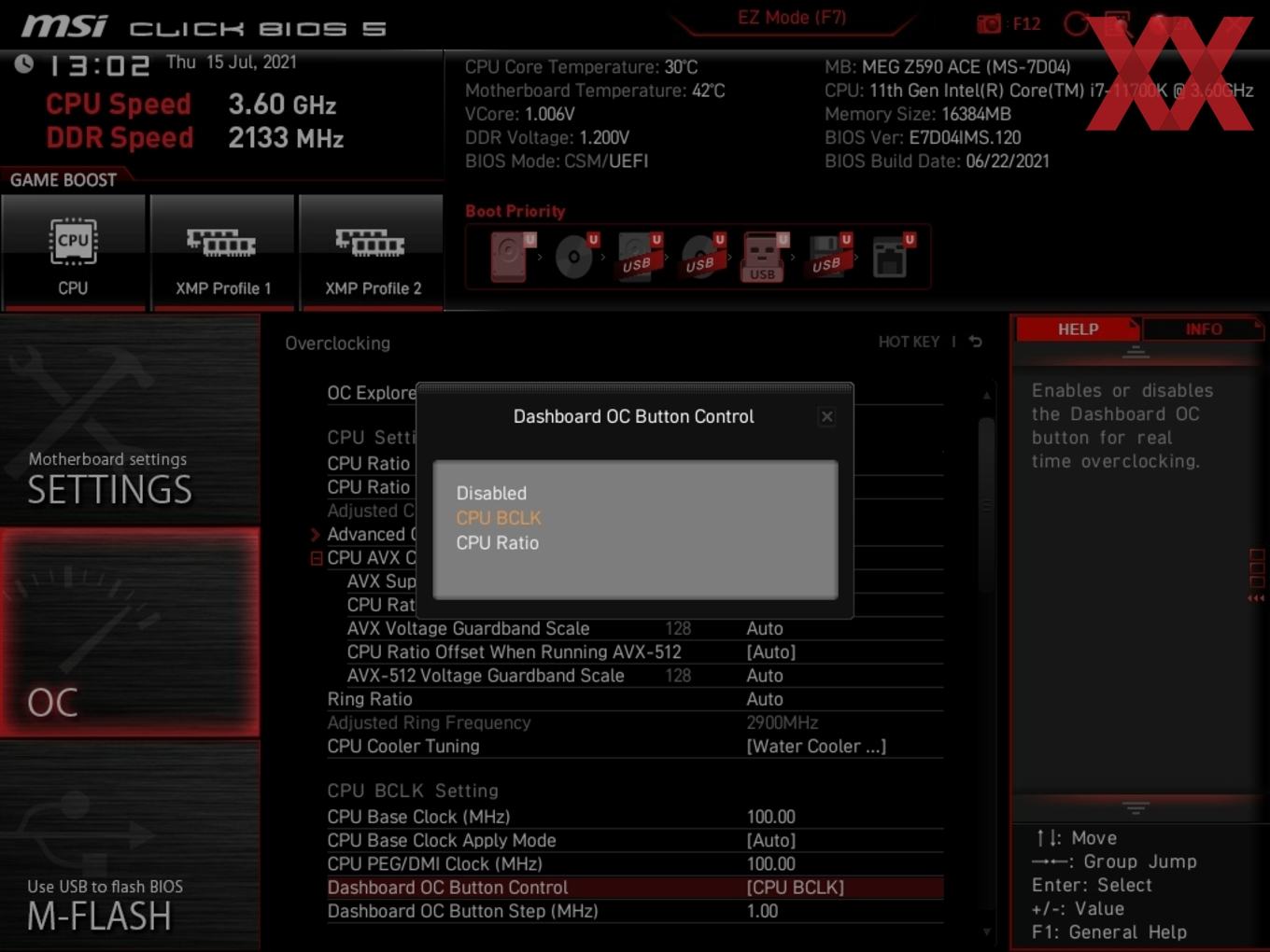Click the collapse arrows on the help panel edge

(x=1256, y=598)
